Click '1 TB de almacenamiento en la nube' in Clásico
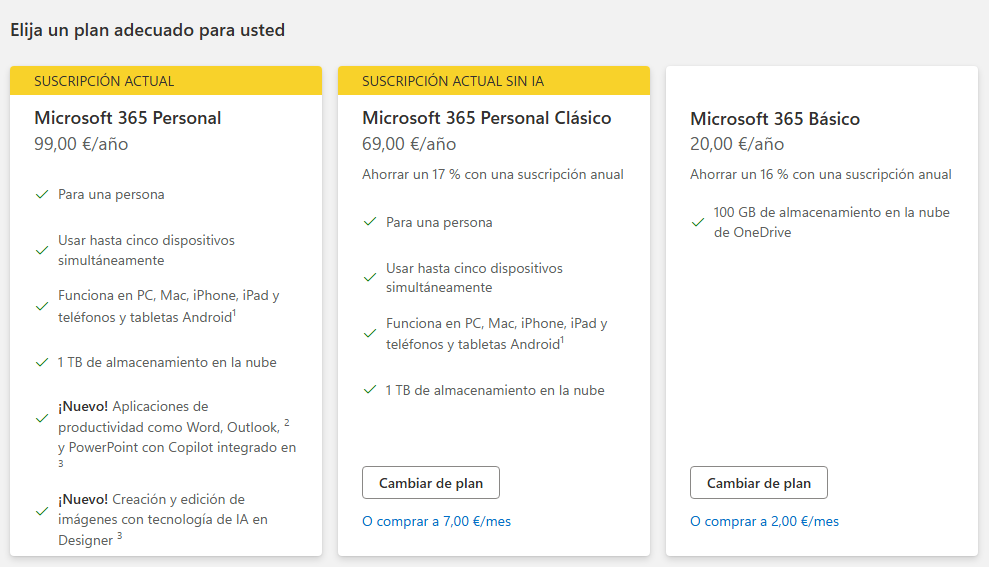This screenshot has height=567, width=989. (495, 390)
